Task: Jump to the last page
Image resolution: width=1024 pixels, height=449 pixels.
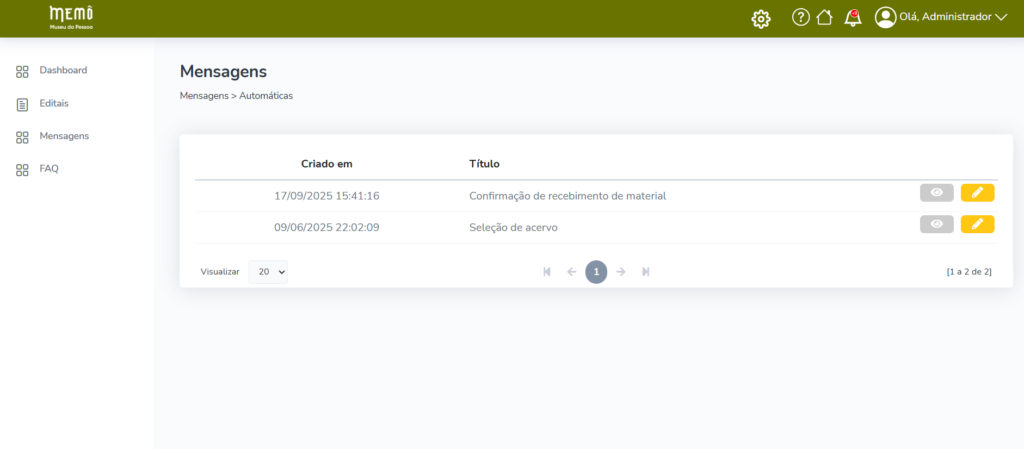Action: 646,272
